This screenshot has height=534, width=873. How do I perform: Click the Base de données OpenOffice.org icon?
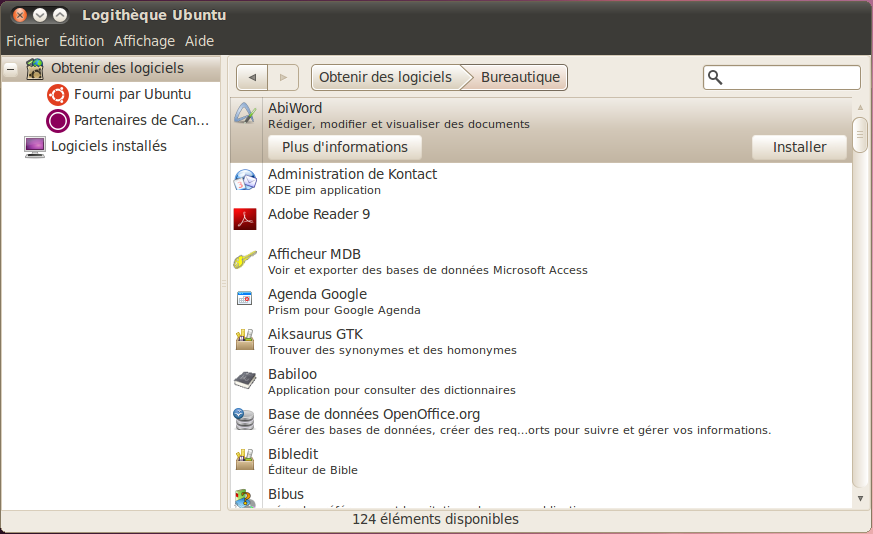click(244, 419)
